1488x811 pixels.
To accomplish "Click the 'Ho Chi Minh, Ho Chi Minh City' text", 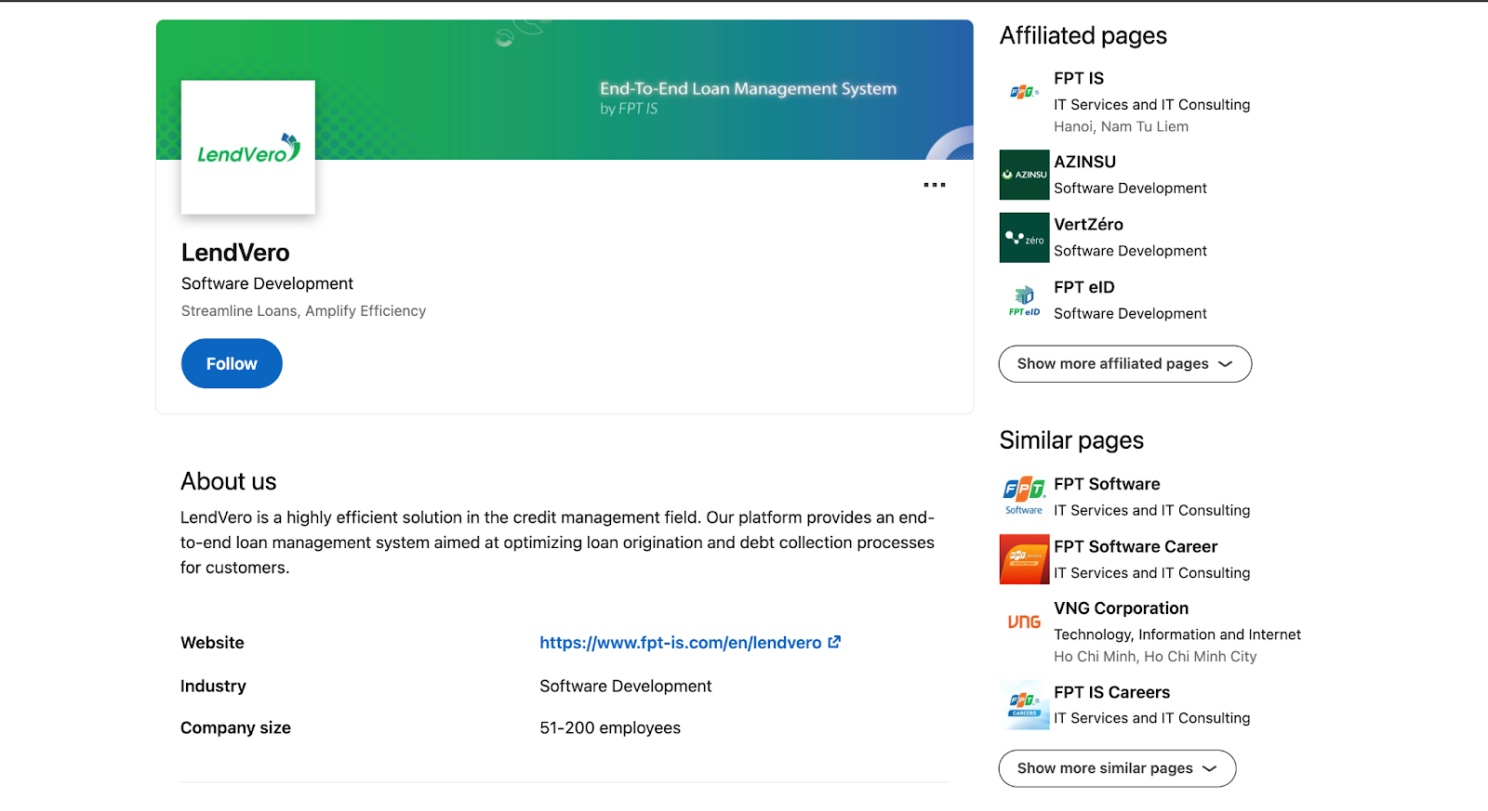I will pyautogui.click(x=1155, y=657).
